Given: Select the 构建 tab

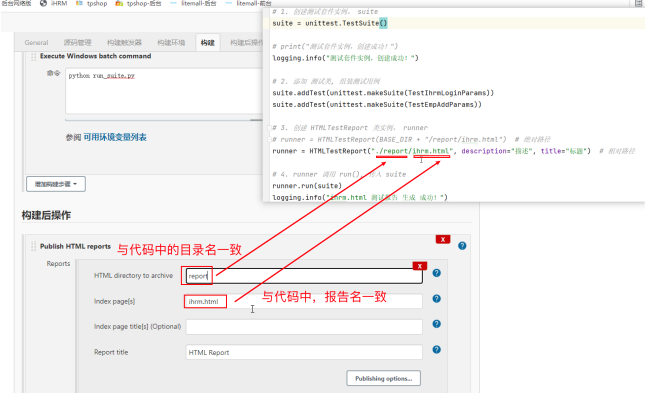Looking at the screenshot, I should tap(208, 42).
